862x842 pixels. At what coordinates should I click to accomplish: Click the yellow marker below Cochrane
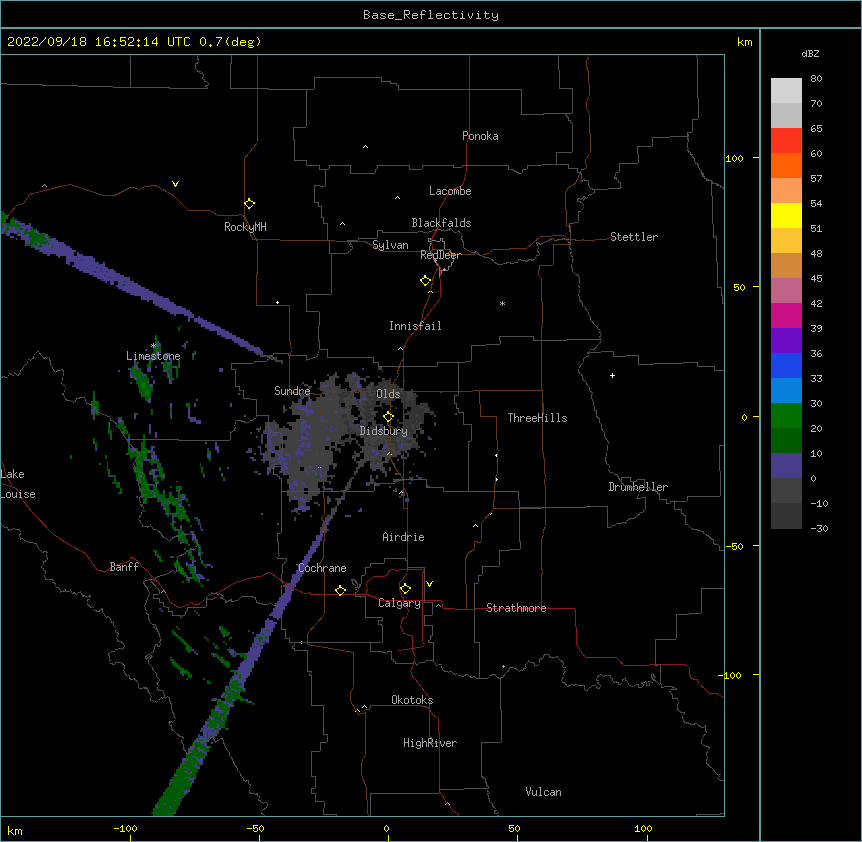tap(340, 590)
